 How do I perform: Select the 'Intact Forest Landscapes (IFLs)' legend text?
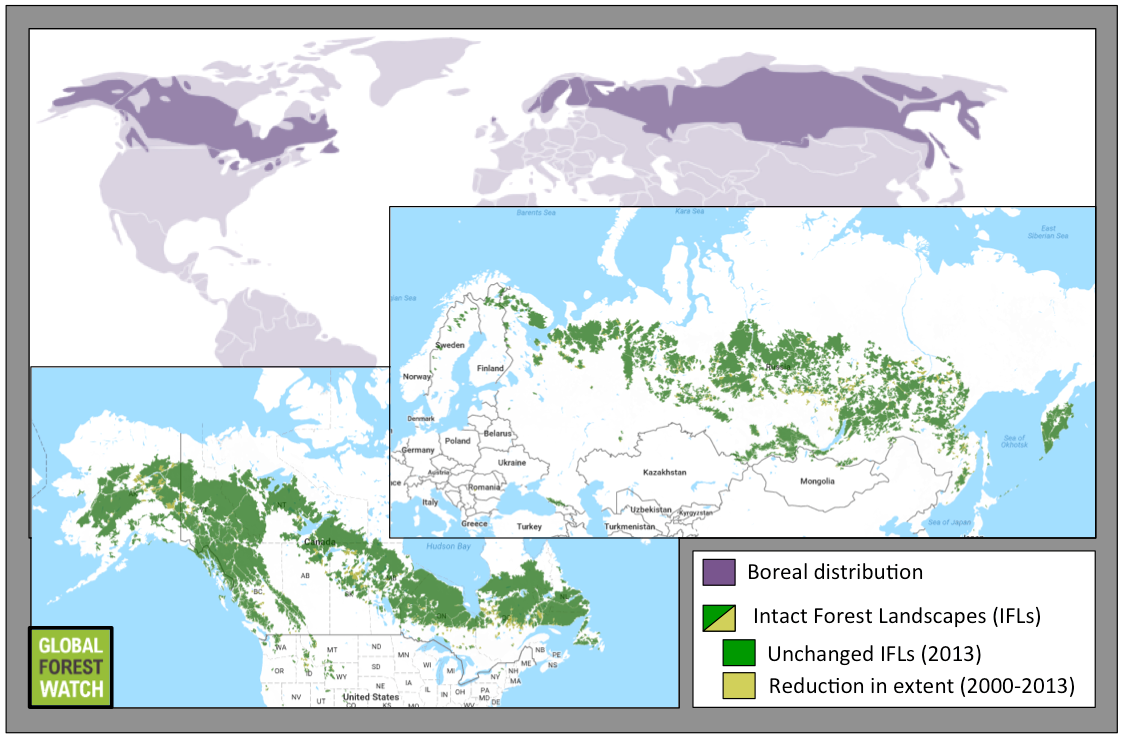click(897, 616)
